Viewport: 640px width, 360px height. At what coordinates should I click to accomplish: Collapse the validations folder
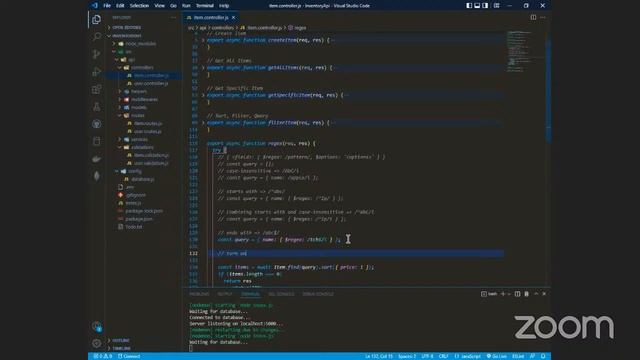tap(142, 147)
